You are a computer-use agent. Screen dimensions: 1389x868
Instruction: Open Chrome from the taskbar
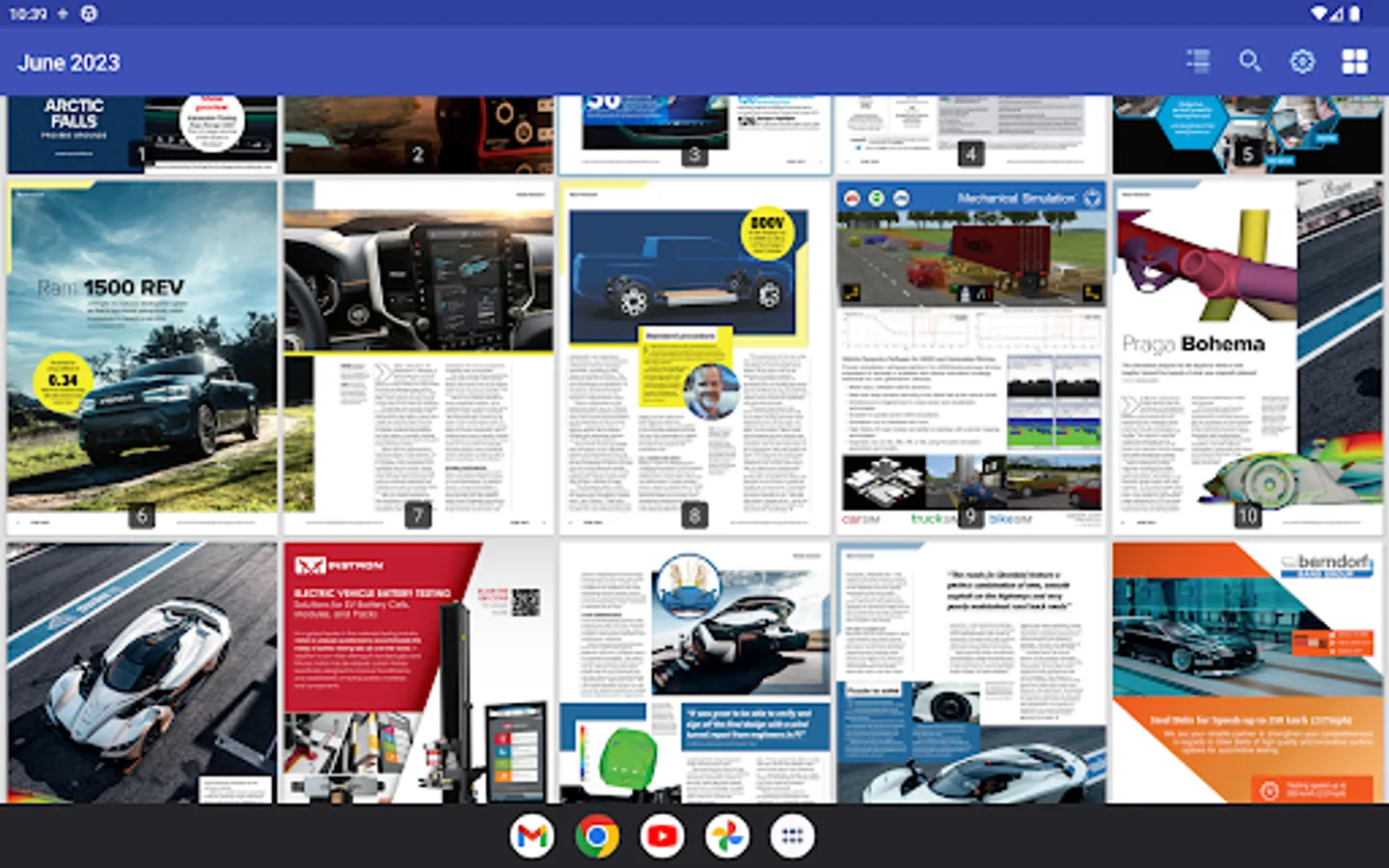pyautogui.click(x=597, y=836)
